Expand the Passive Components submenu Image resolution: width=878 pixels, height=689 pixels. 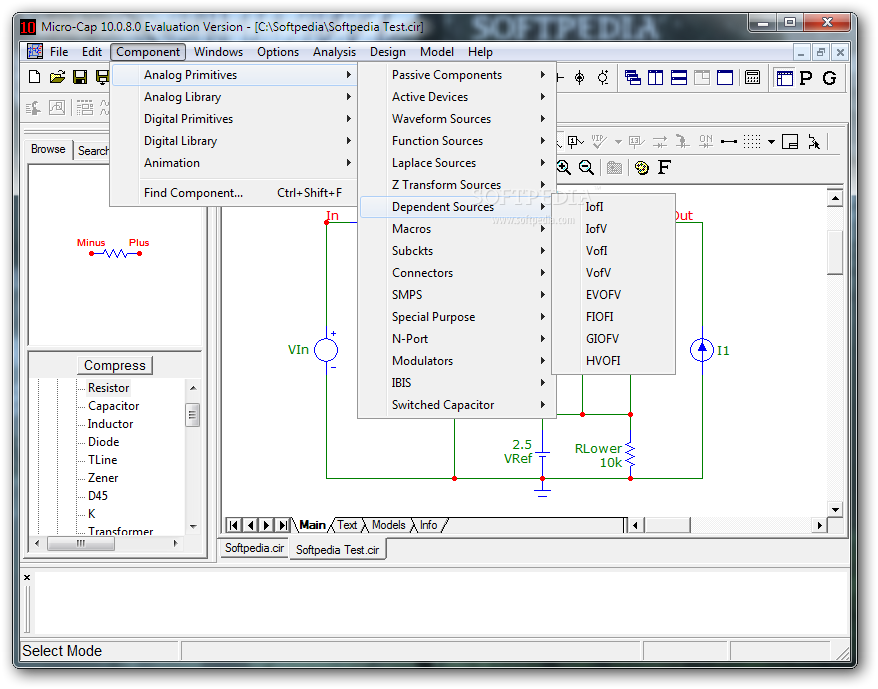[457, 75]
